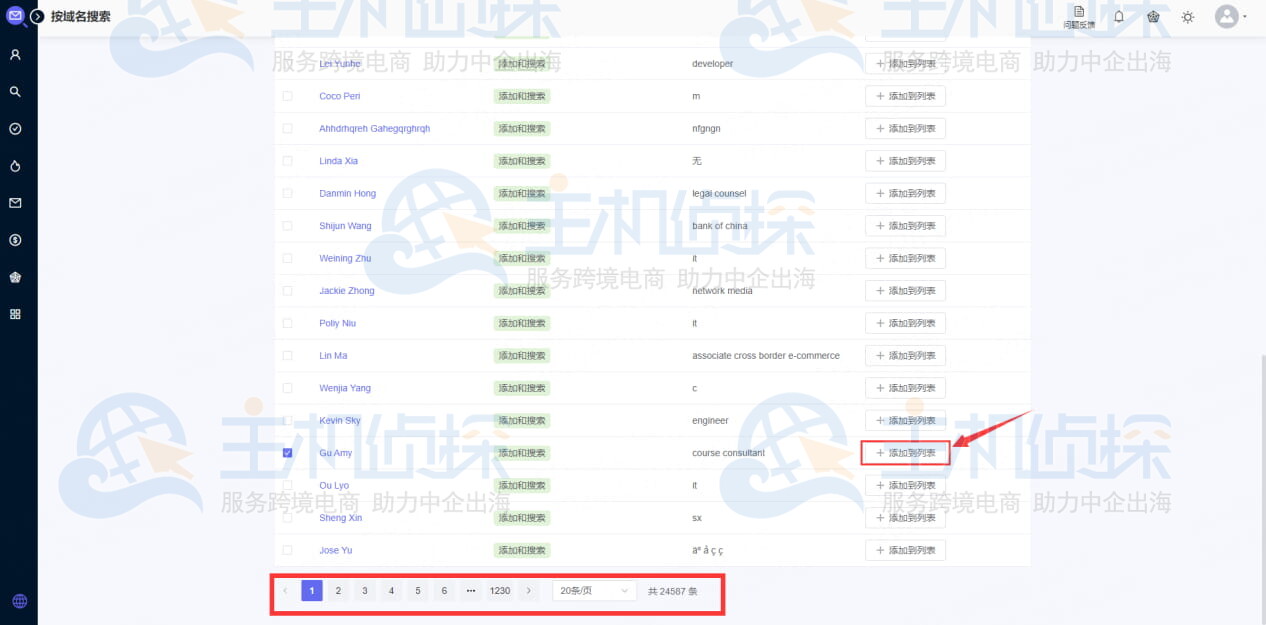The image size is (1266, 625).
Task: Open 按域名搜索 at the top bar
Action: coord(80,16)
